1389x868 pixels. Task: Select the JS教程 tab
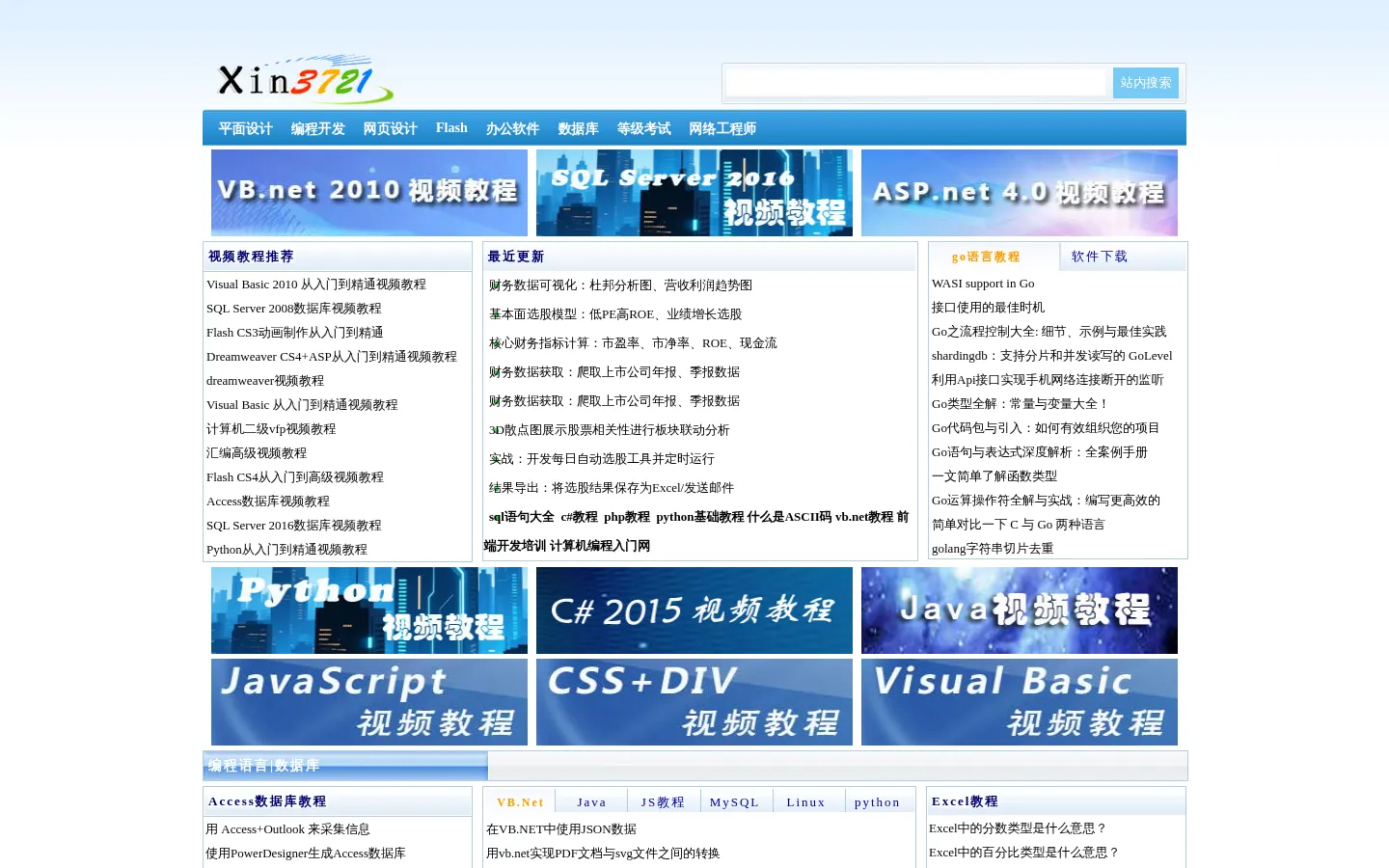pos(664,802)
